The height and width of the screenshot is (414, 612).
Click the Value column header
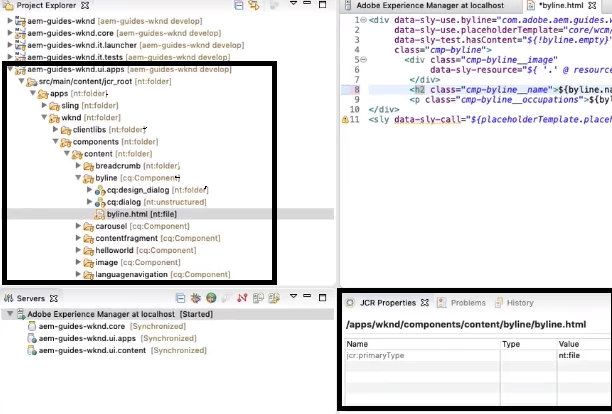(584, 344)
